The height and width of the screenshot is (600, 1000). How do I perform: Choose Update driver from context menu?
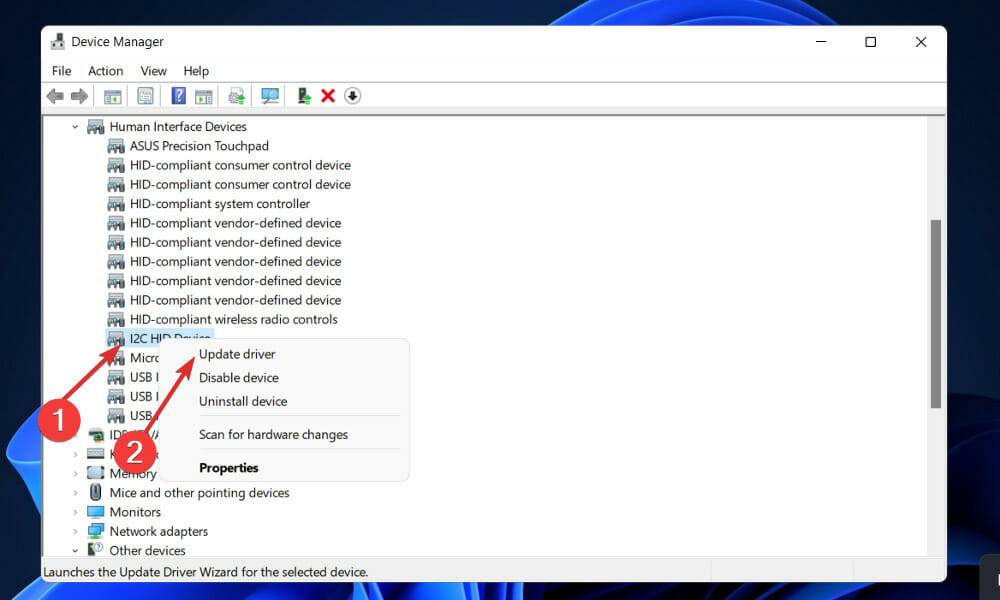237,354
